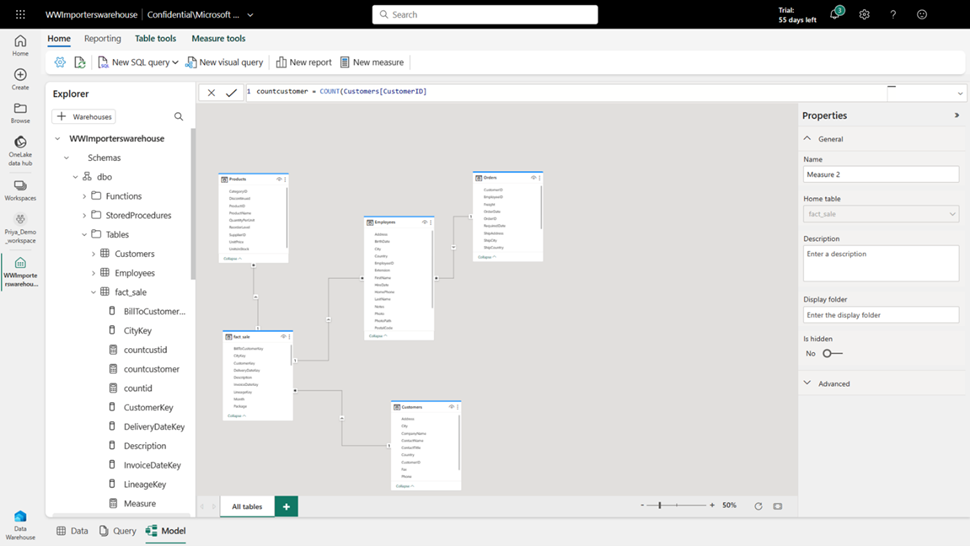Zoom in the model diagram

coord(712,505)
